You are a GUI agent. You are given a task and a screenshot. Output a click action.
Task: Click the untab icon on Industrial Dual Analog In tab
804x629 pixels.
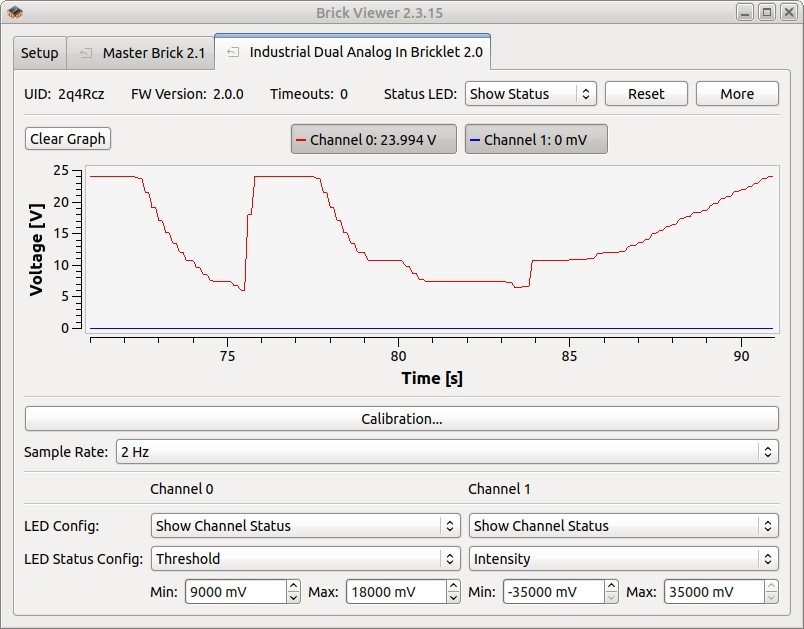click(233, 52)
